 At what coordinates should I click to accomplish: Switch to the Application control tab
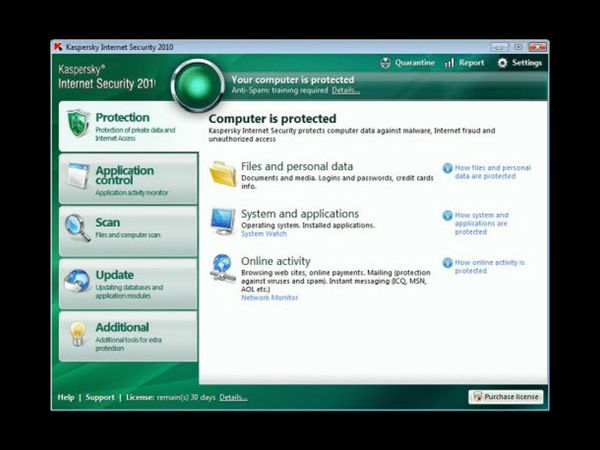click(x=129, y=179)
